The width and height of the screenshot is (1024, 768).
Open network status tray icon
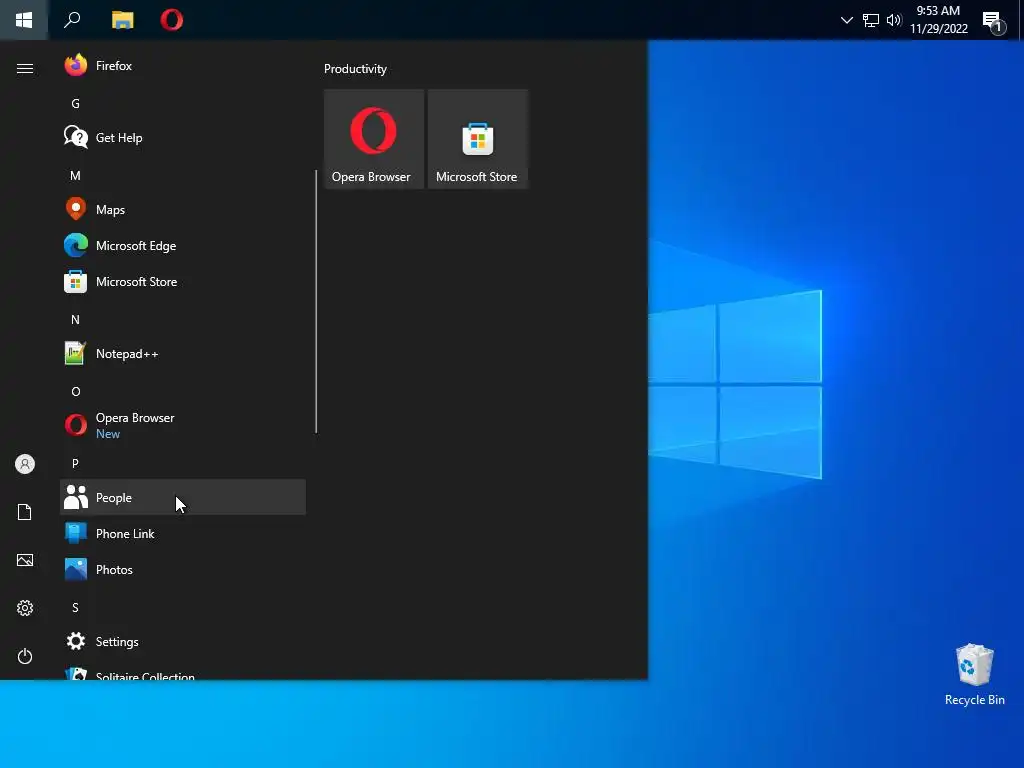871,20
